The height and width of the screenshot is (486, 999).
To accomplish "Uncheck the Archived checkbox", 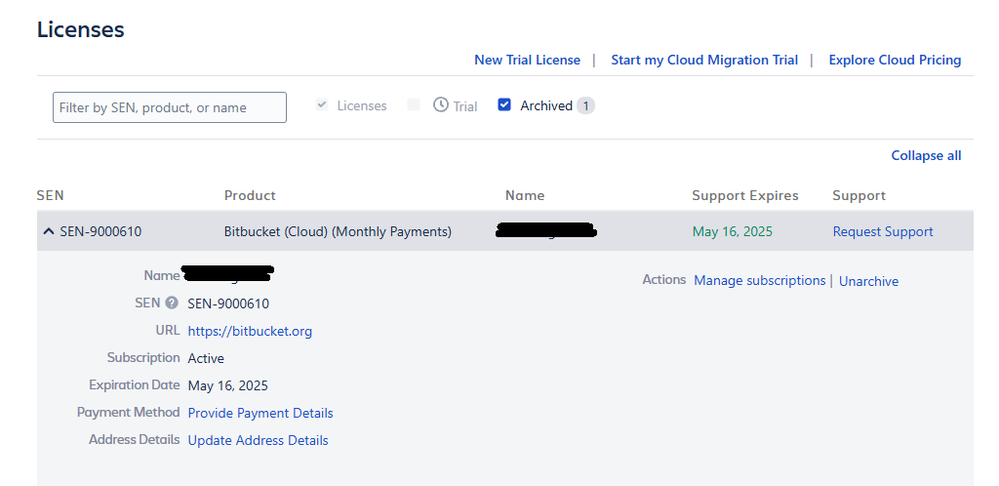I will tap(504, 105).
